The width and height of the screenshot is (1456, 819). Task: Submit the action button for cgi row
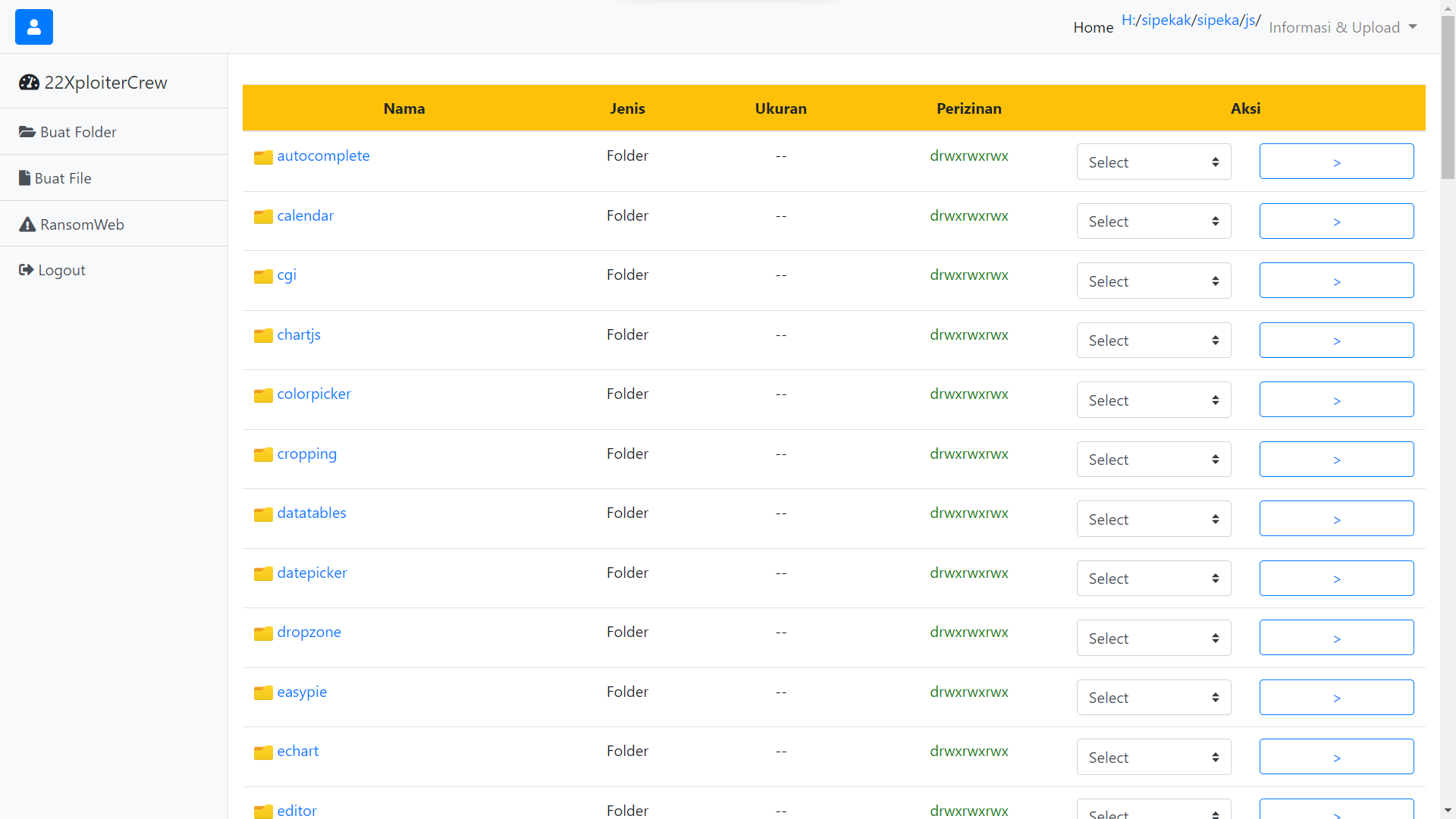1336,281
